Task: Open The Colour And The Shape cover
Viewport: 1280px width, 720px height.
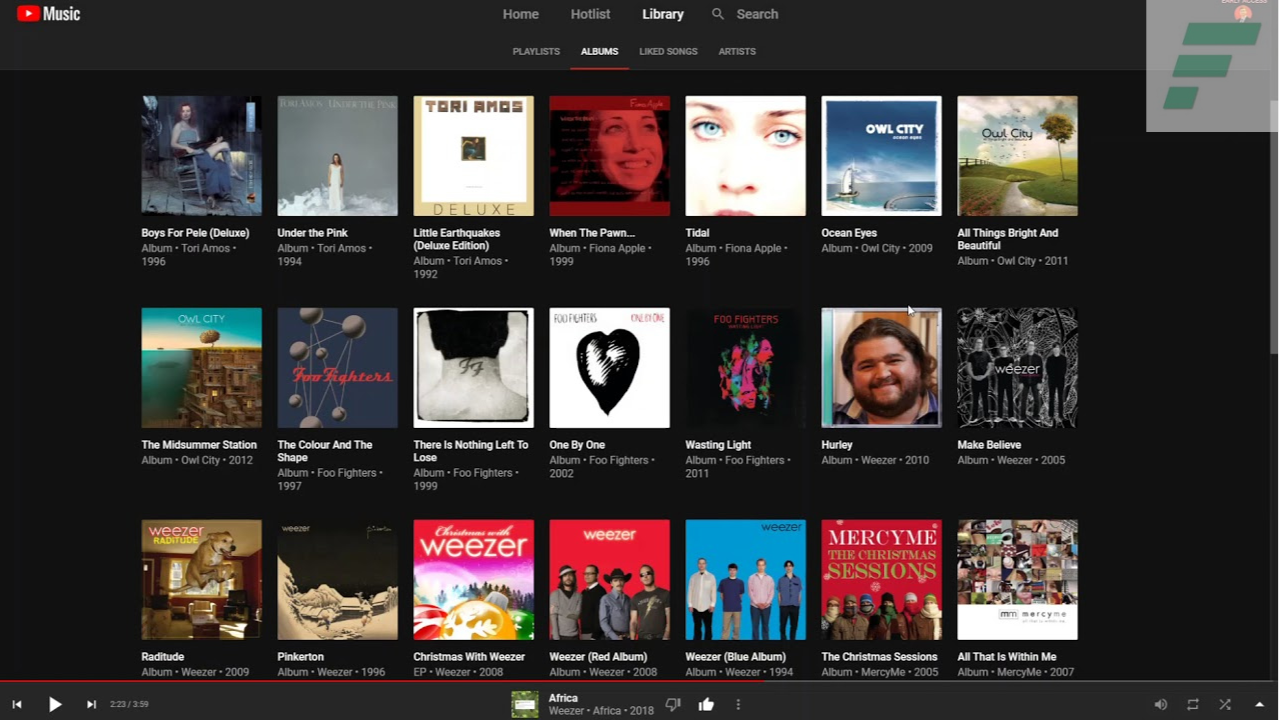Action: coord(338,368)
